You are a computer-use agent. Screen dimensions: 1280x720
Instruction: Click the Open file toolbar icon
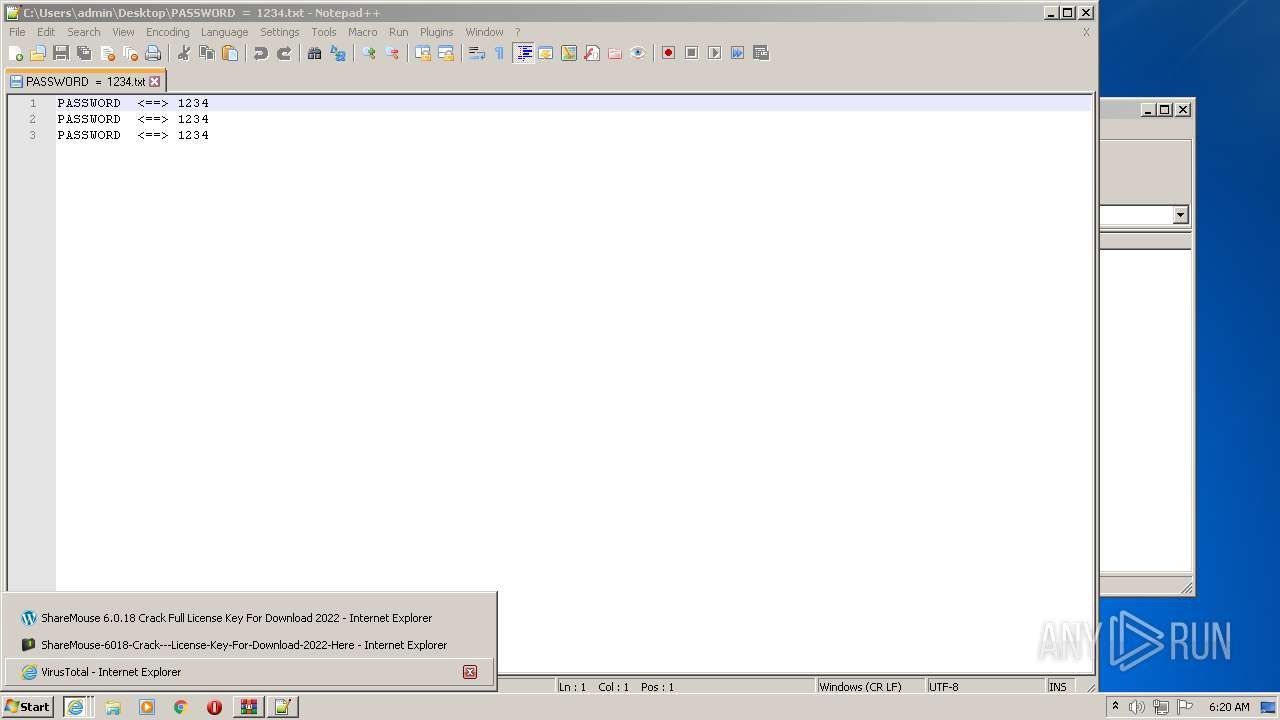tap(38, 53)
